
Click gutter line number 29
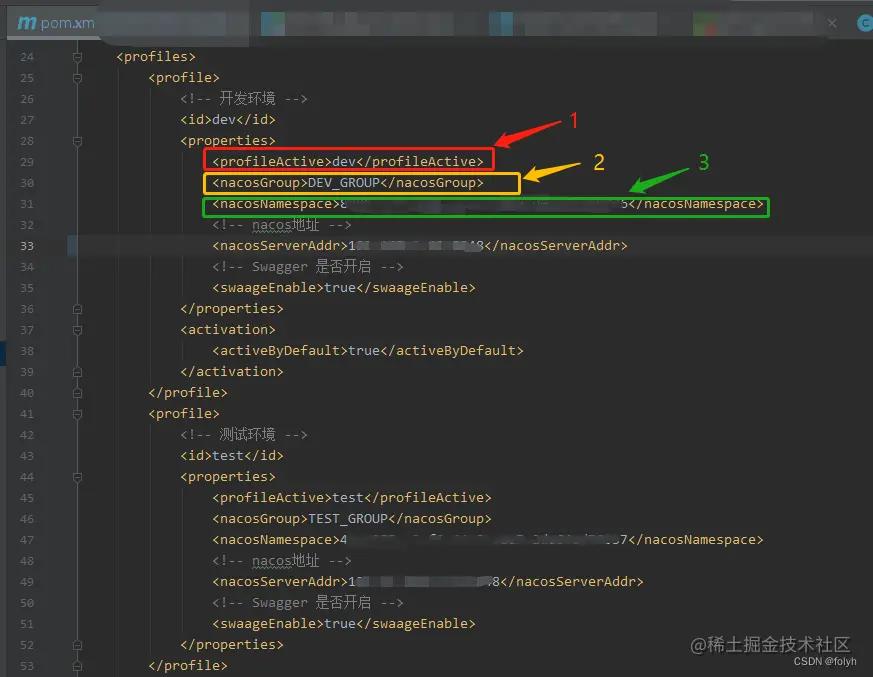pyautogui.click(x=27, y=162)
